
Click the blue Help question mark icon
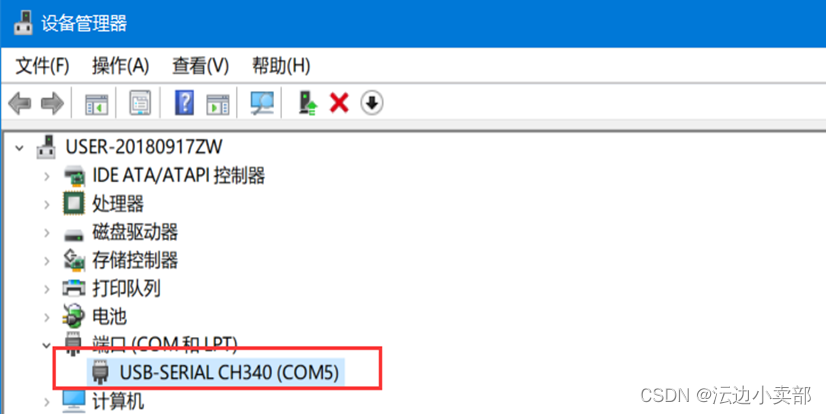[x=184, y=103]
